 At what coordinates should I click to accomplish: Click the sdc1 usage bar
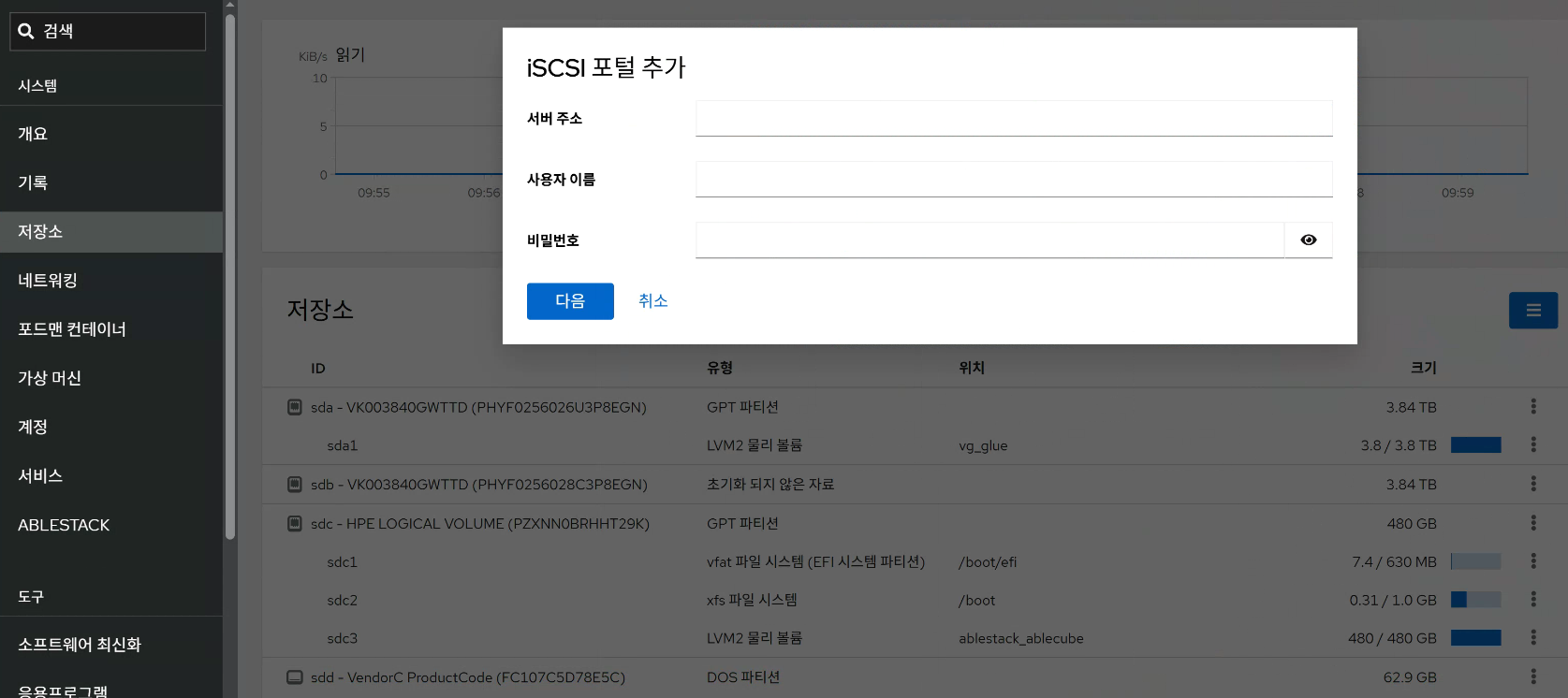1476,561
